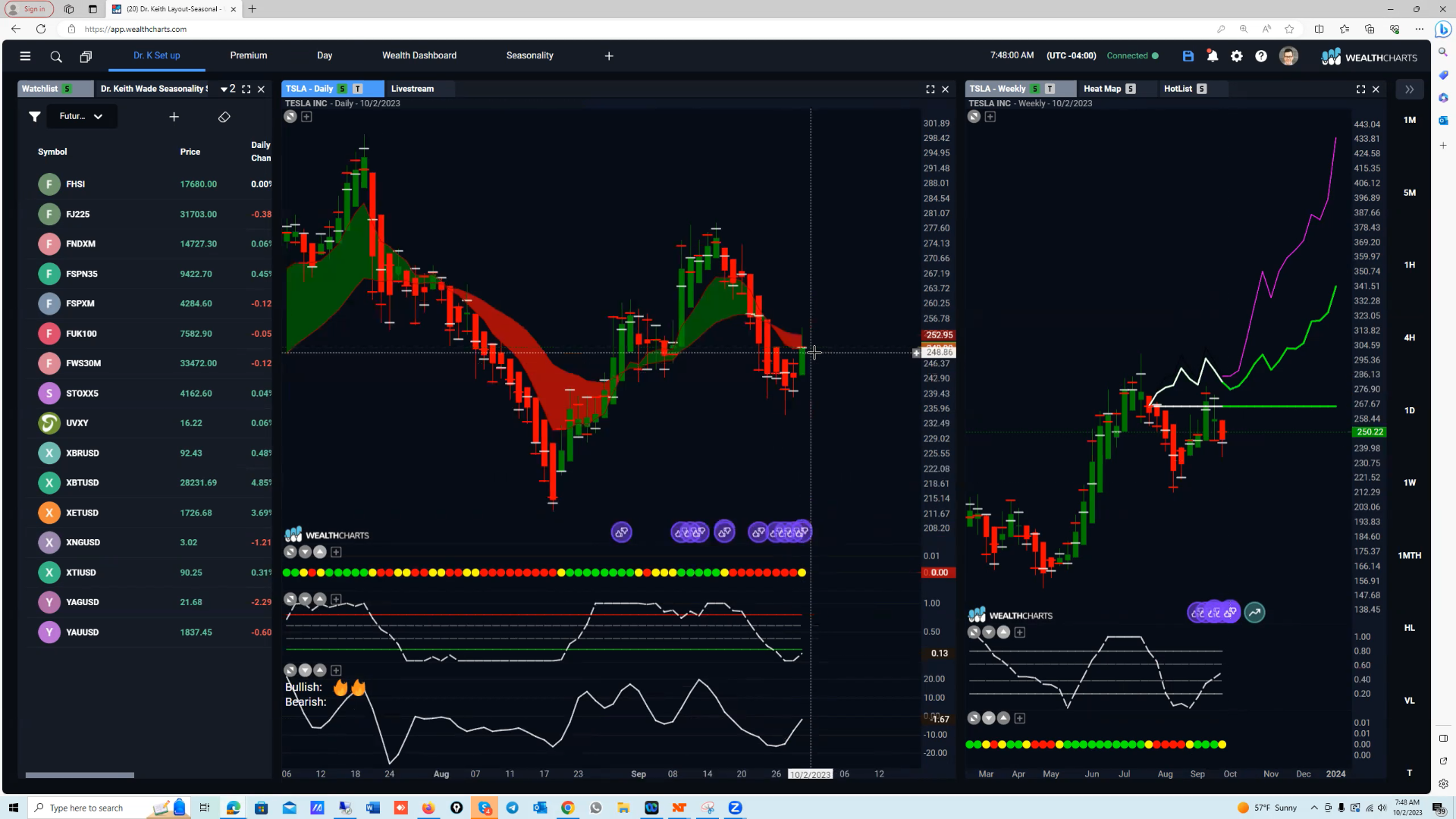Move weekly color-dot pane up

pos(1004,718)
